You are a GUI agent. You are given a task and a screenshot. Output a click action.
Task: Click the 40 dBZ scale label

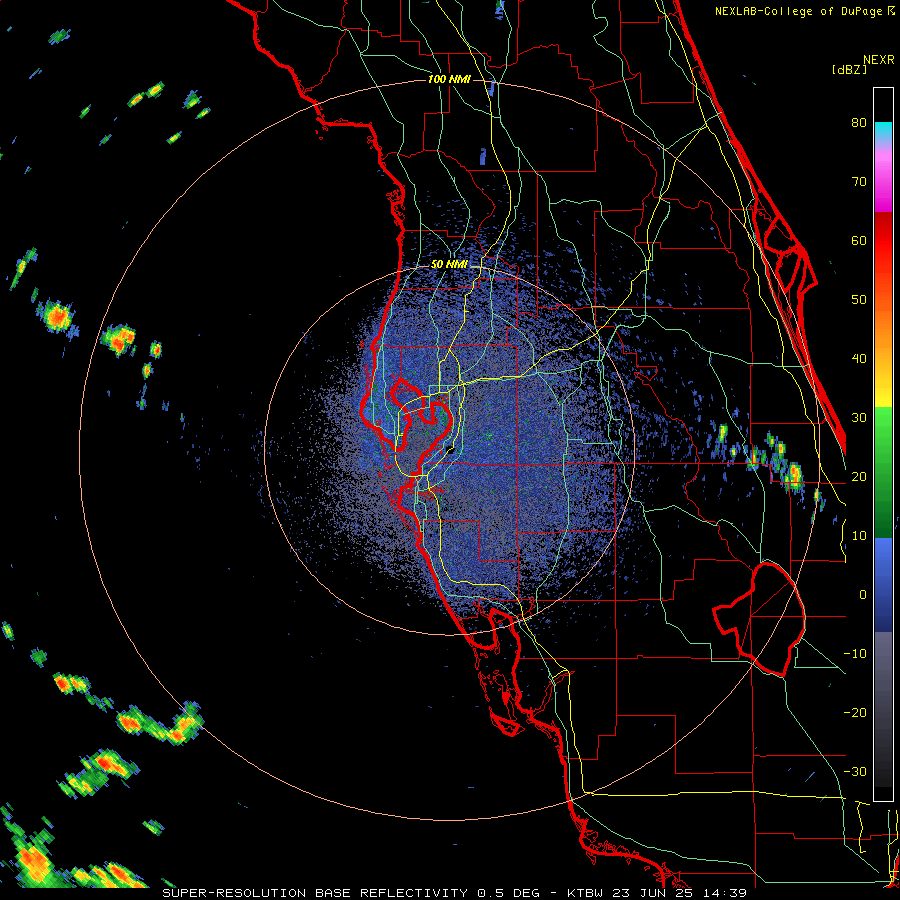tap(859, 359)
